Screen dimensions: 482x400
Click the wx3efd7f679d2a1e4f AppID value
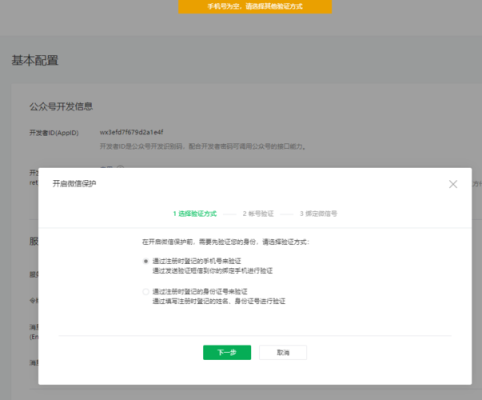[131, 132]
